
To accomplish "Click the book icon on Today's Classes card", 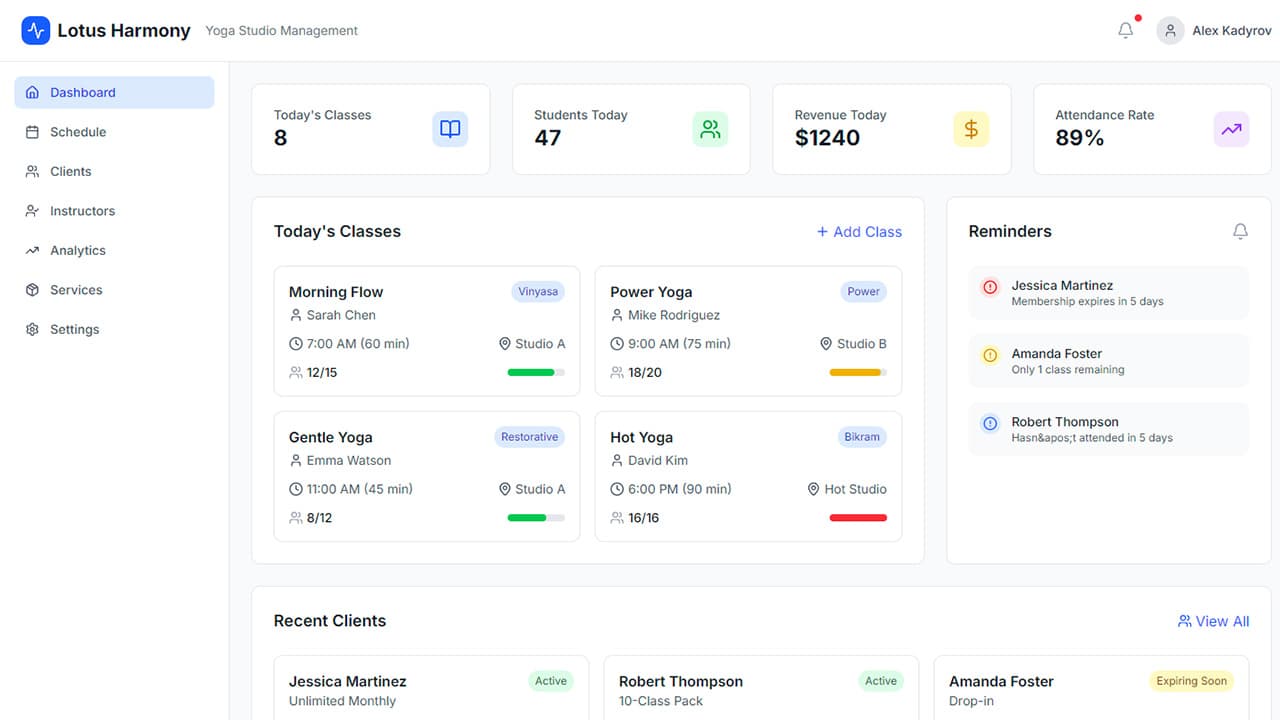I will tap(449, 128).
